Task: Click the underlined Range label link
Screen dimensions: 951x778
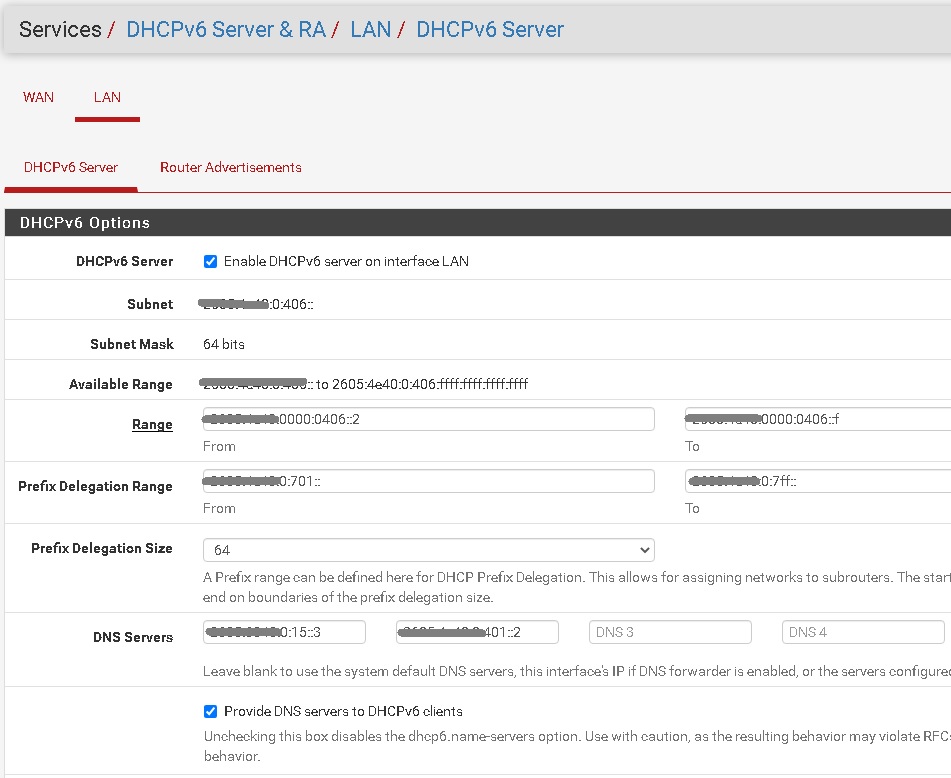Action: point(152,424)
